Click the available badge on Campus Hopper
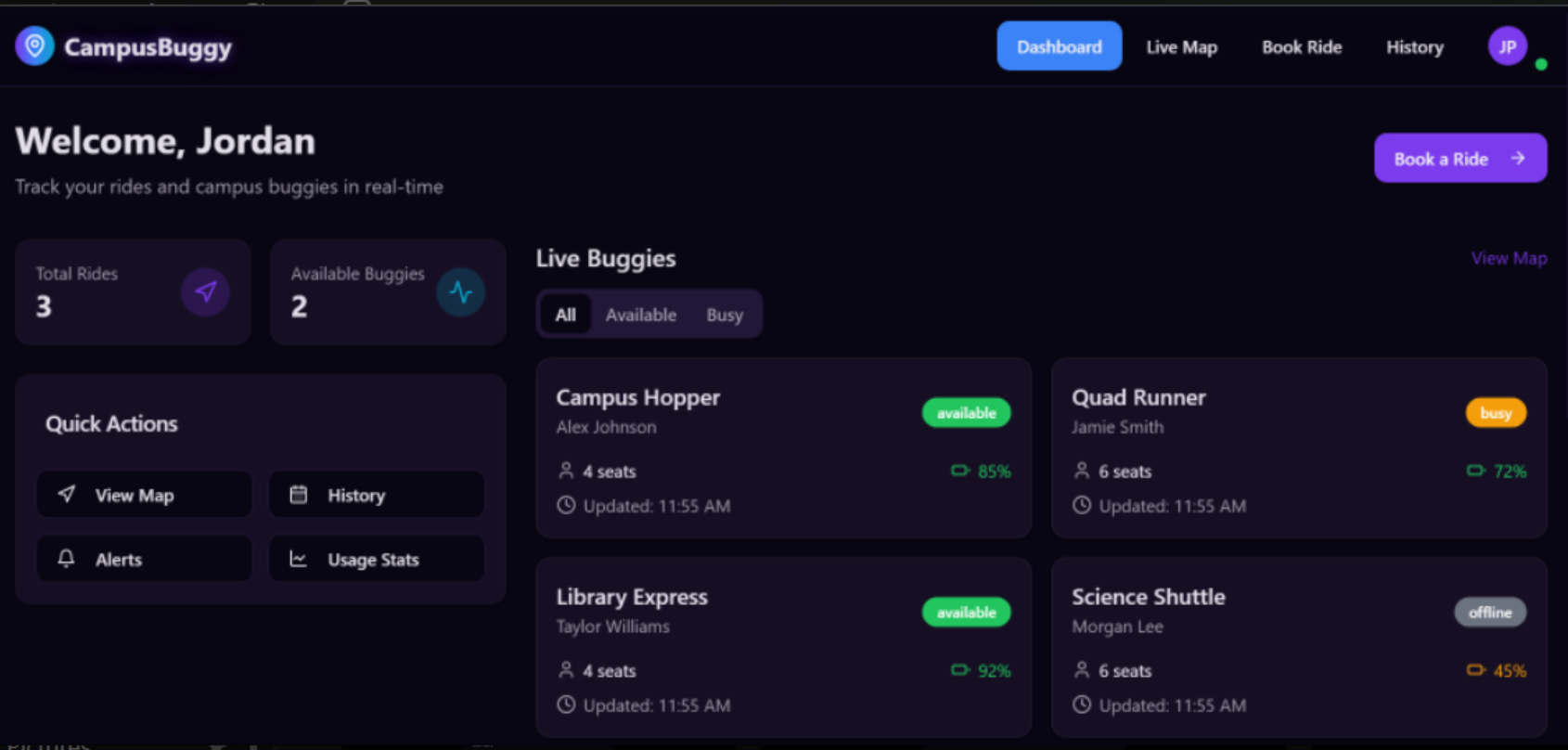The width and height of the screenshot is (1568, 750). tap(966, 413)
